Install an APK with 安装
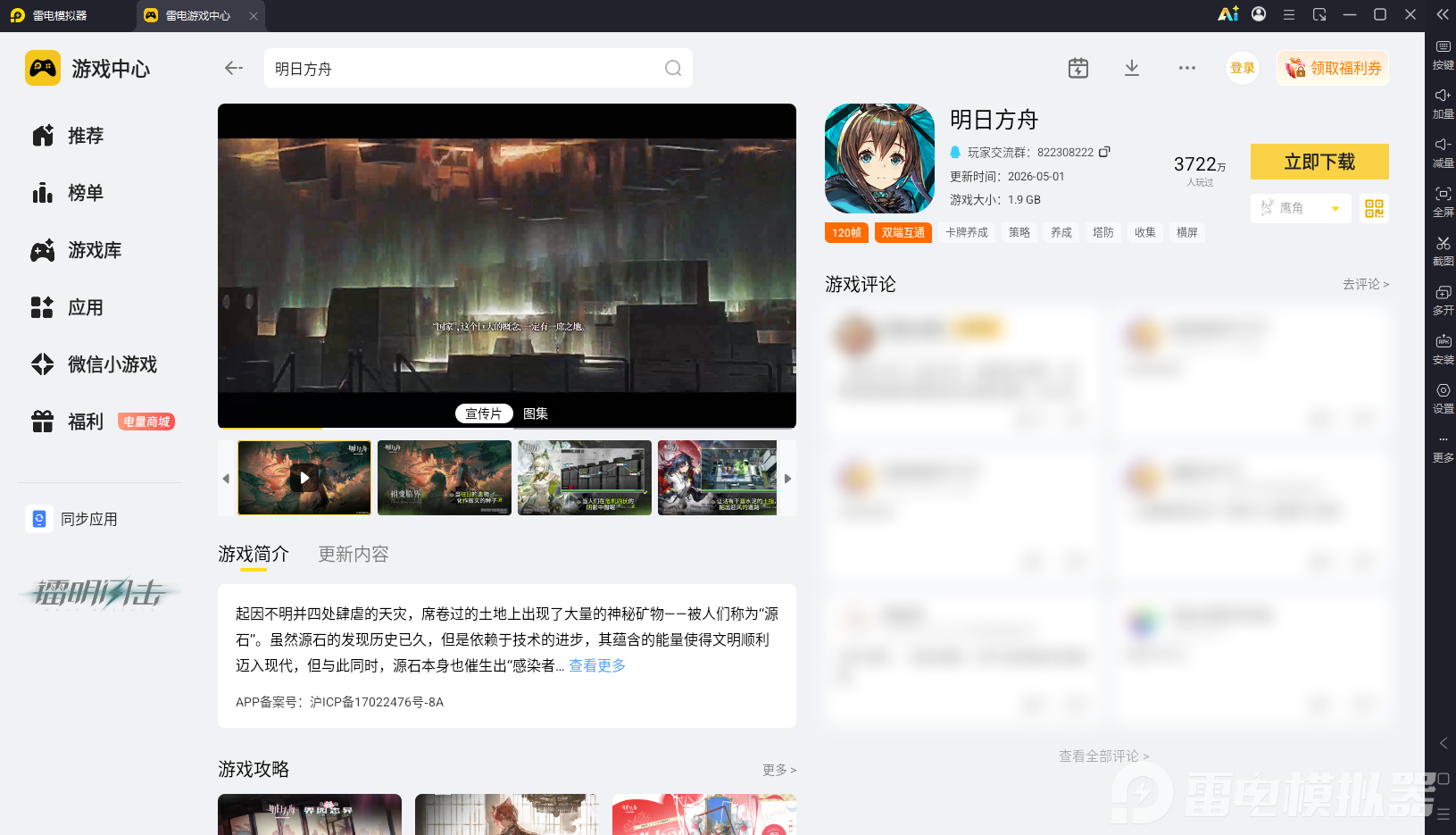 pos(1443,349)
